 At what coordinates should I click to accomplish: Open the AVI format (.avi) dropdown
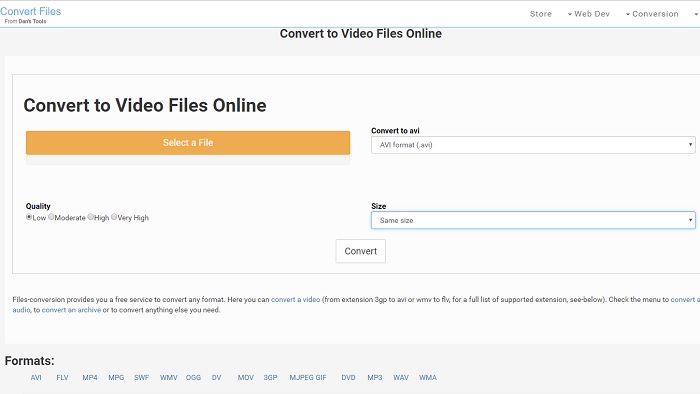click(x=533, y=145)
